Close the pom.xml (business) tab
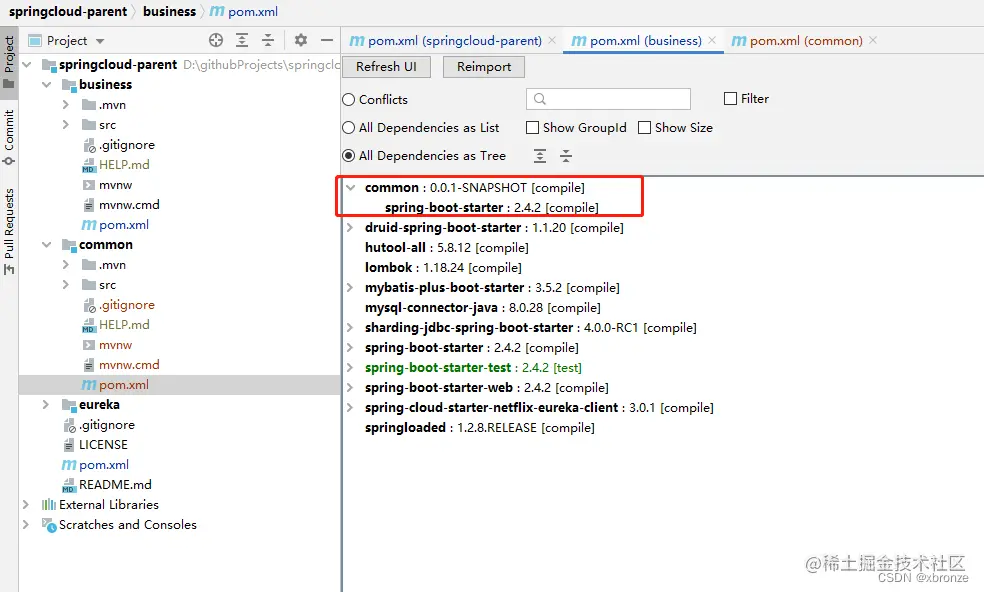This screenshot has height=592, width=984. [712, 40]
